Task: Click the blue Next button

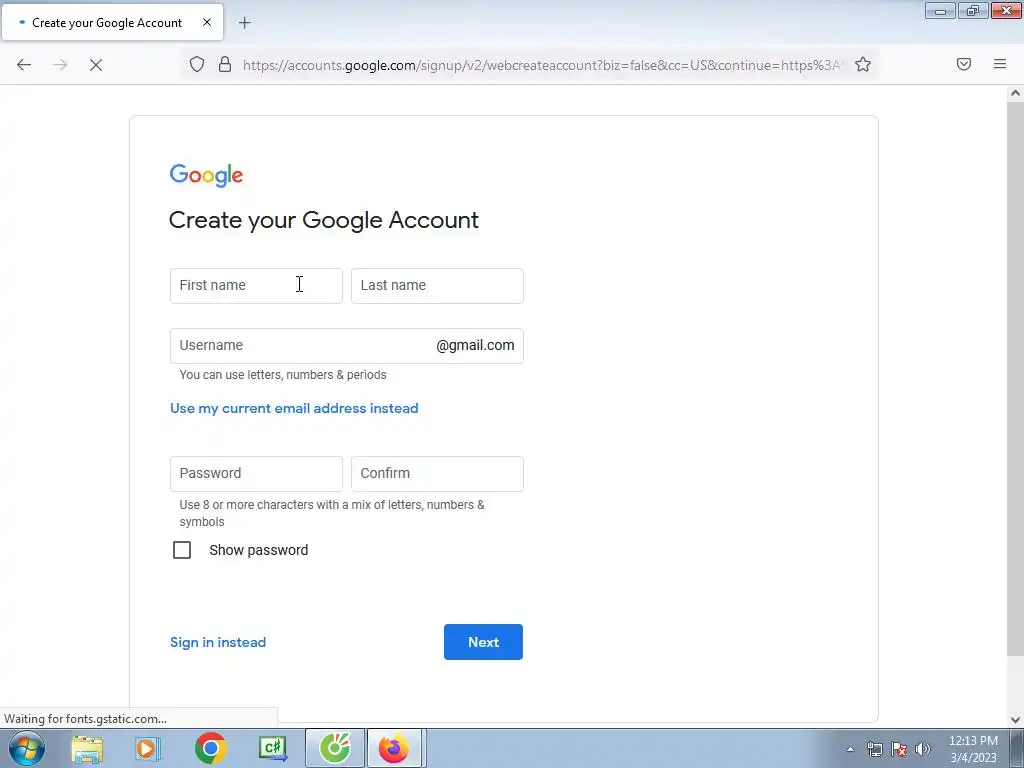Action: coord(483,642)
